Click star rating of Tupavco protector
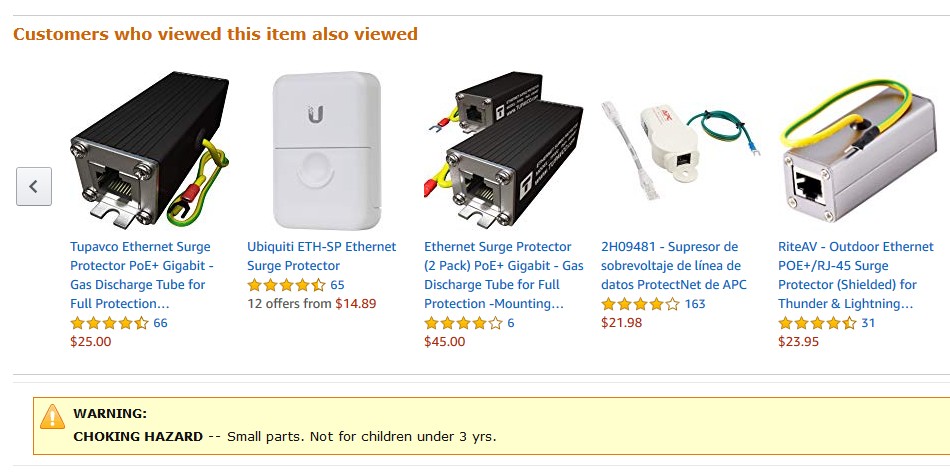 coord(109,323)
